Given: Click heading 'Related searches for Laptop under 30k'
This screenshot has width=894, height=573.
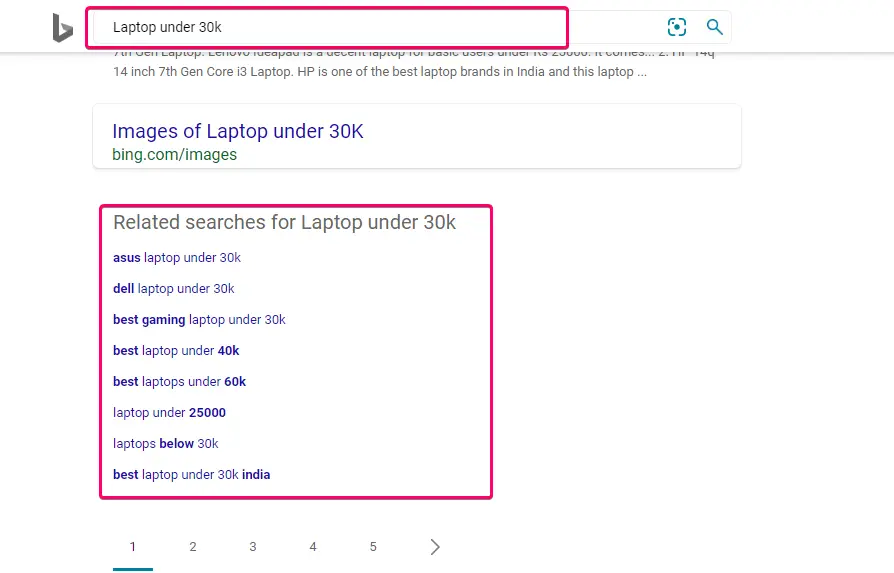Looking at the screenshot, I should point(285,222).
